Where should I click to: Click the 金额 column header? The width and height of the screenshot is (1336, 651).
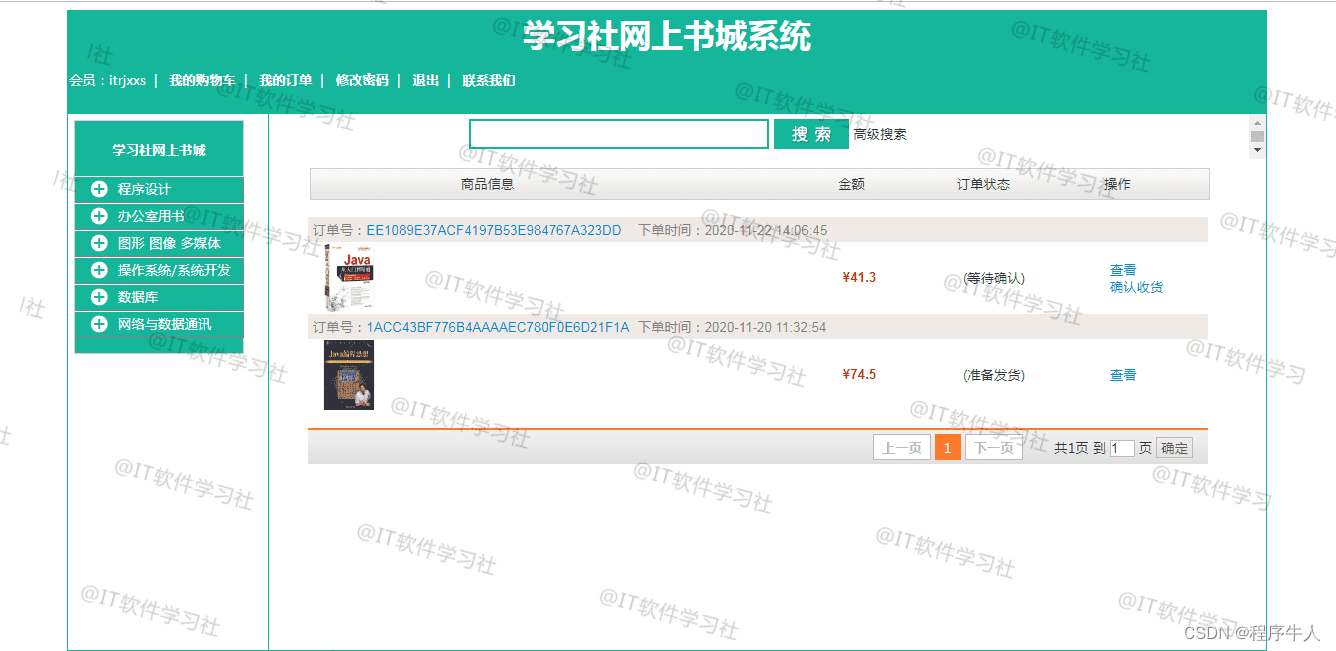pos(852,184)
